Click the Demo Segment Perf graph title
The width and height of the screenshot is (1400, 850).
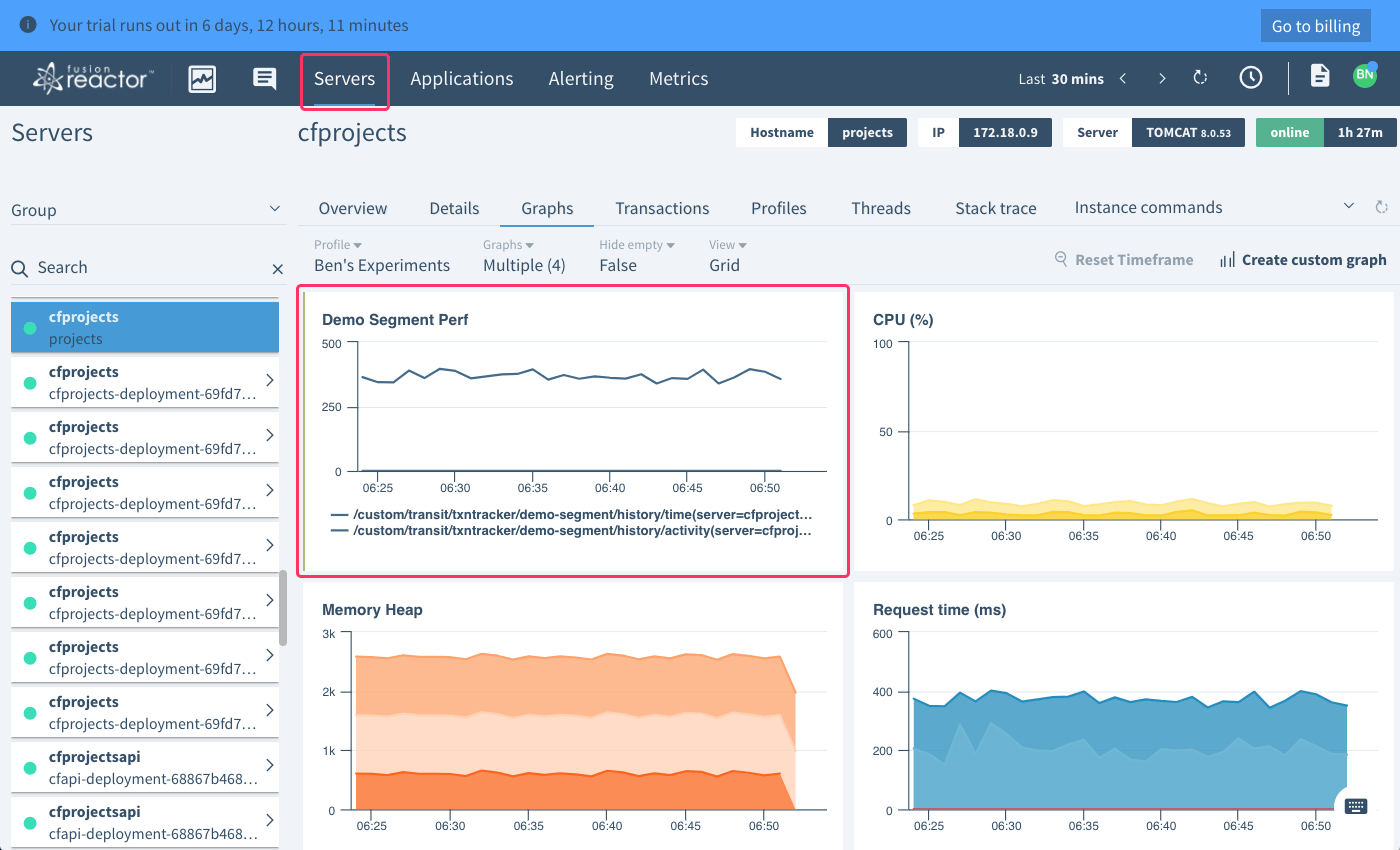395,320
